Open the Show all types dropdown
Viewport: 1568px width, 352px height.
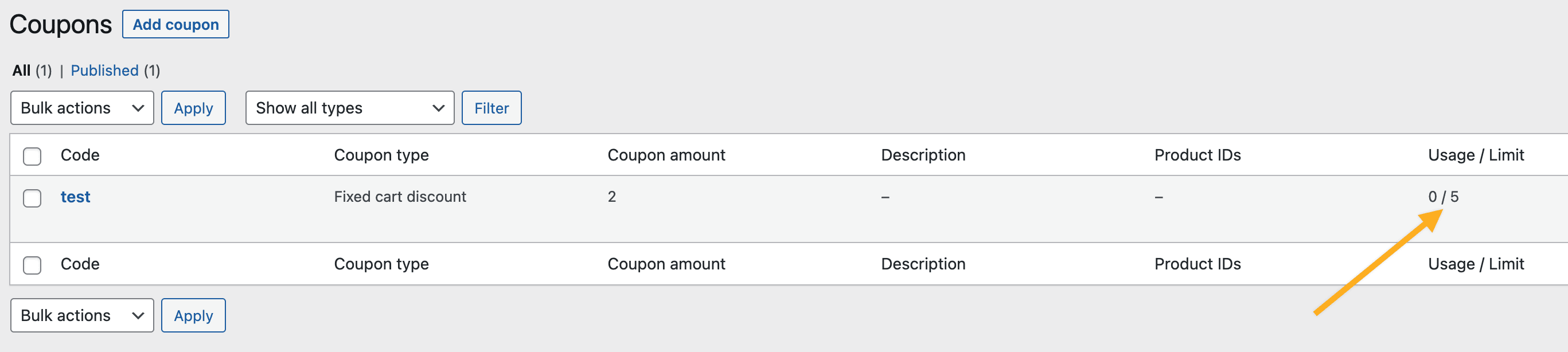pos(349,108)
